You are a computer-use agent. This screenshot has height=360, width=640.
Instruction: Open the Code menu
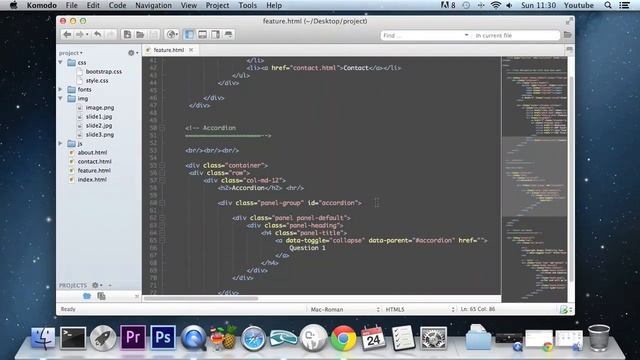tap(117, 5)
